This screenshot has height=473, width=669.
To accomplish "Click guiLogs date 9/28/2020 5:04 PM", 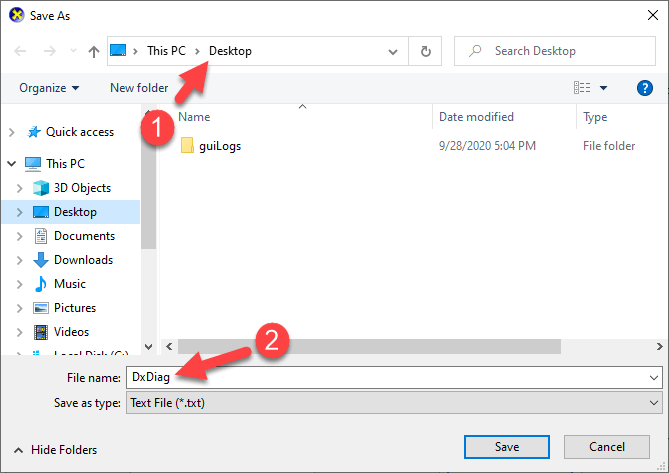I will [x=487, y=146].
